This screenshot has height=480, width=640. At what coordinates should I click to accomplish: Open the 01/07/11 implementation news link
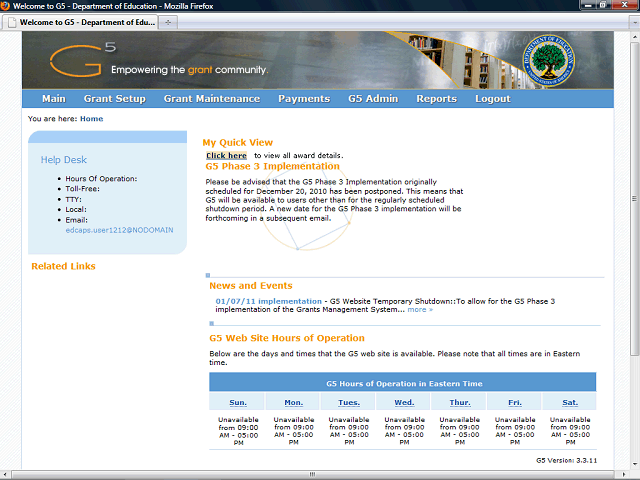268,300
